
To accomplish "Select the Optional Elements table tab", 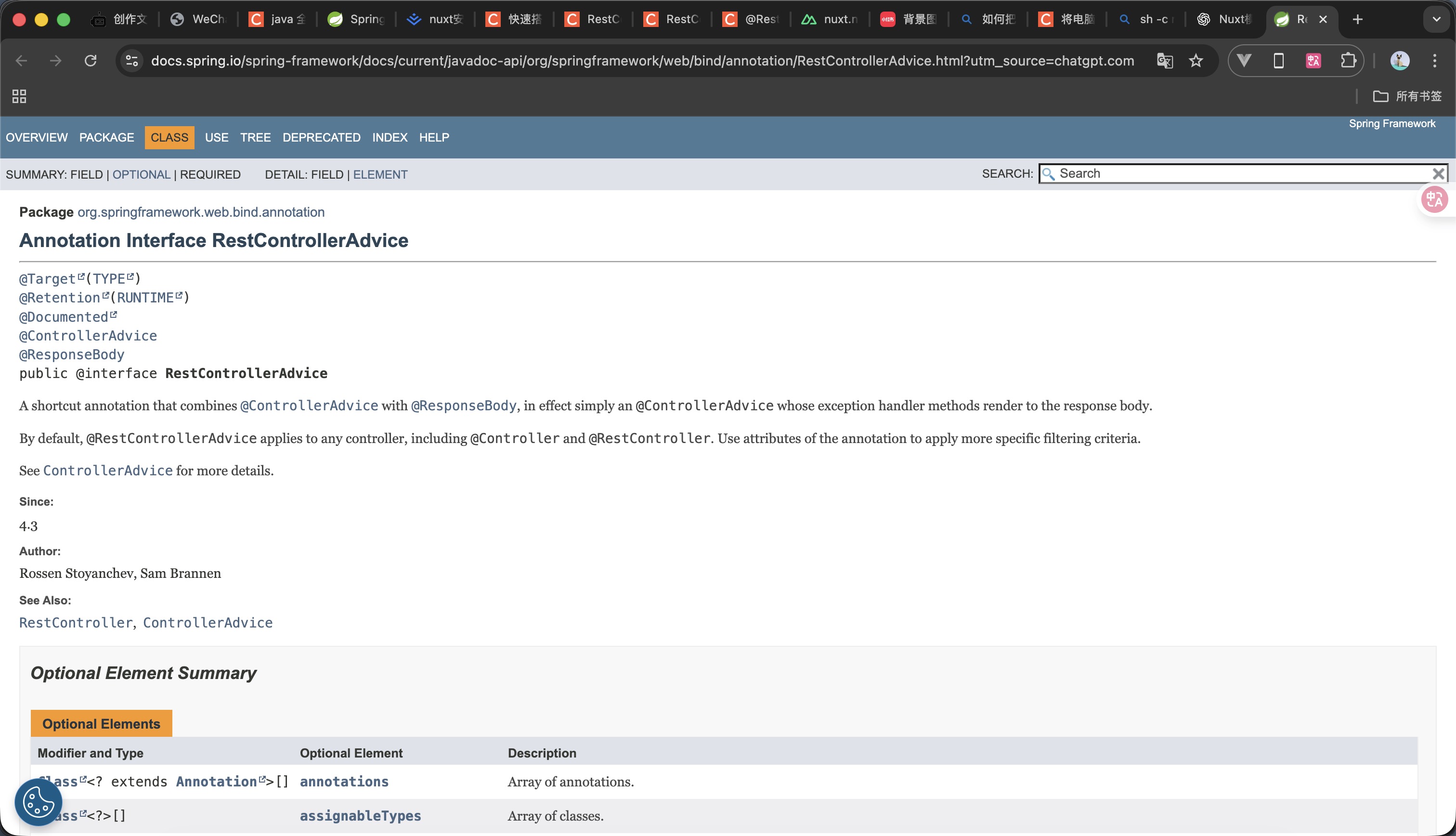I will coord(101,723).
